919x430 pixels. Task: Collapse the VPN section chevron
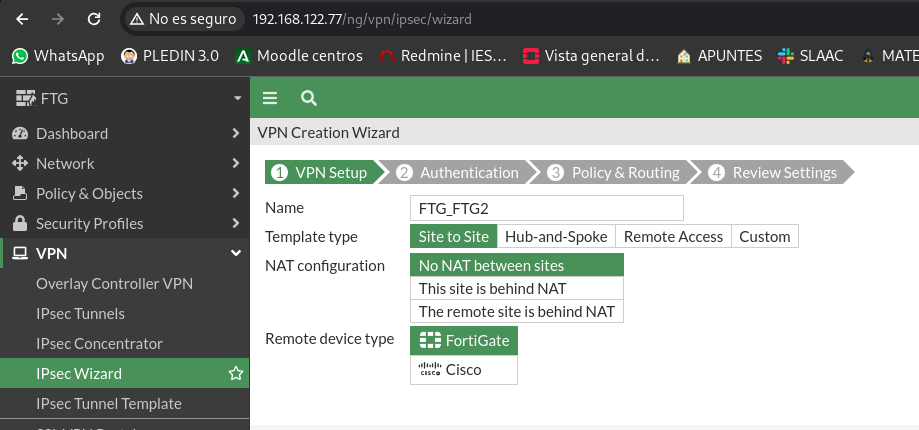pyautogui.click(x=236, y=253)
